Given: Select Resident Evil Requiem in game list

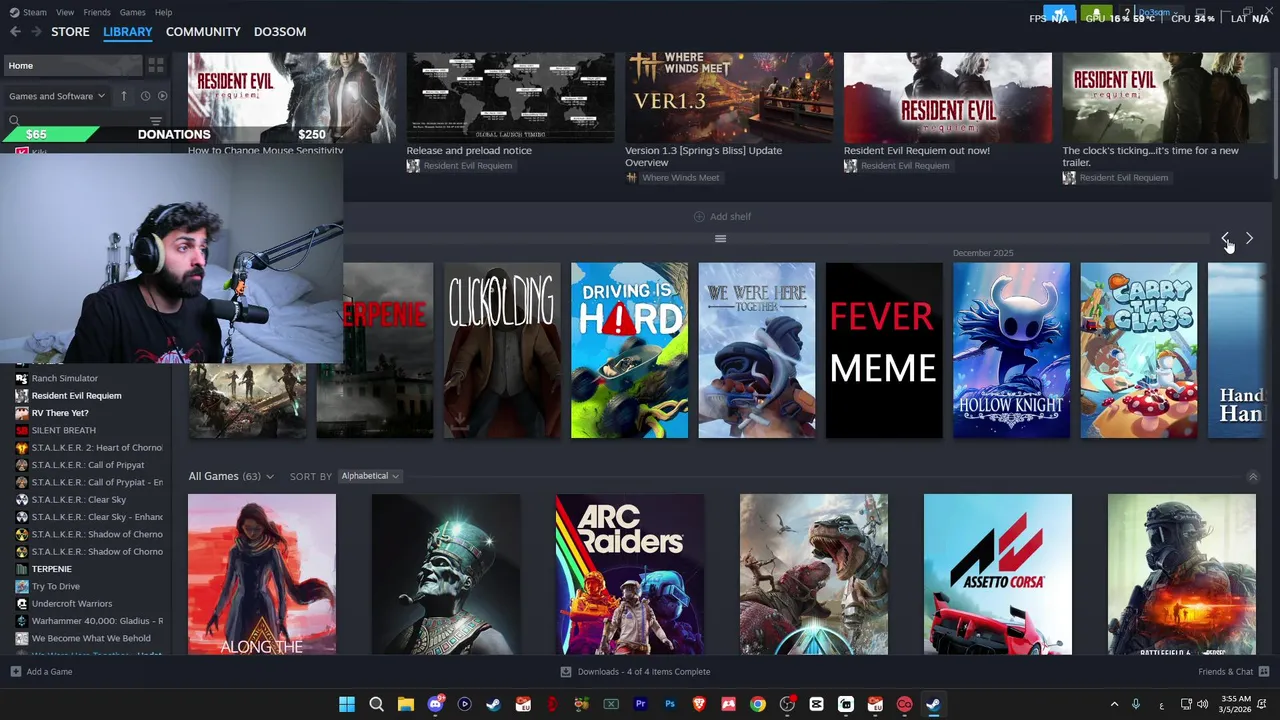Looking at the screenshot, I should pyautogui.click(x=76, y=396).
